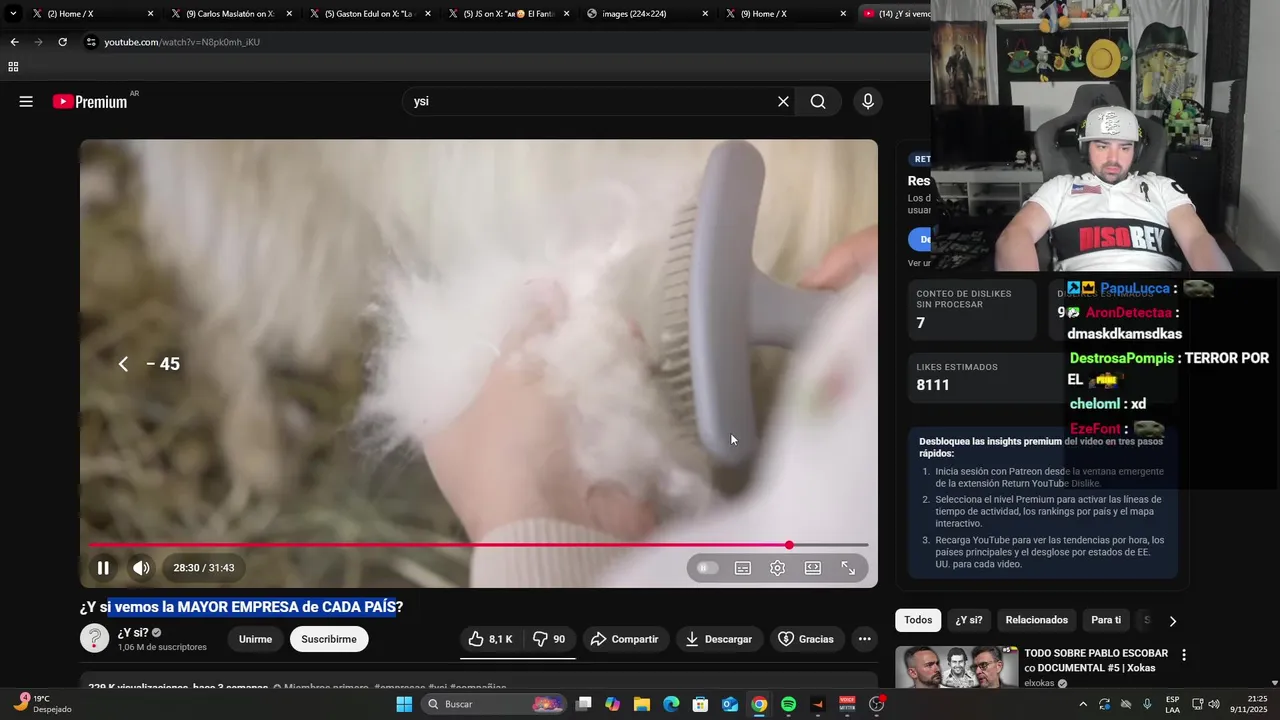This screenshot has width=1280, height=720.
Task: Open Pablo Escobar video options menu
Action: click(1184, 655)
